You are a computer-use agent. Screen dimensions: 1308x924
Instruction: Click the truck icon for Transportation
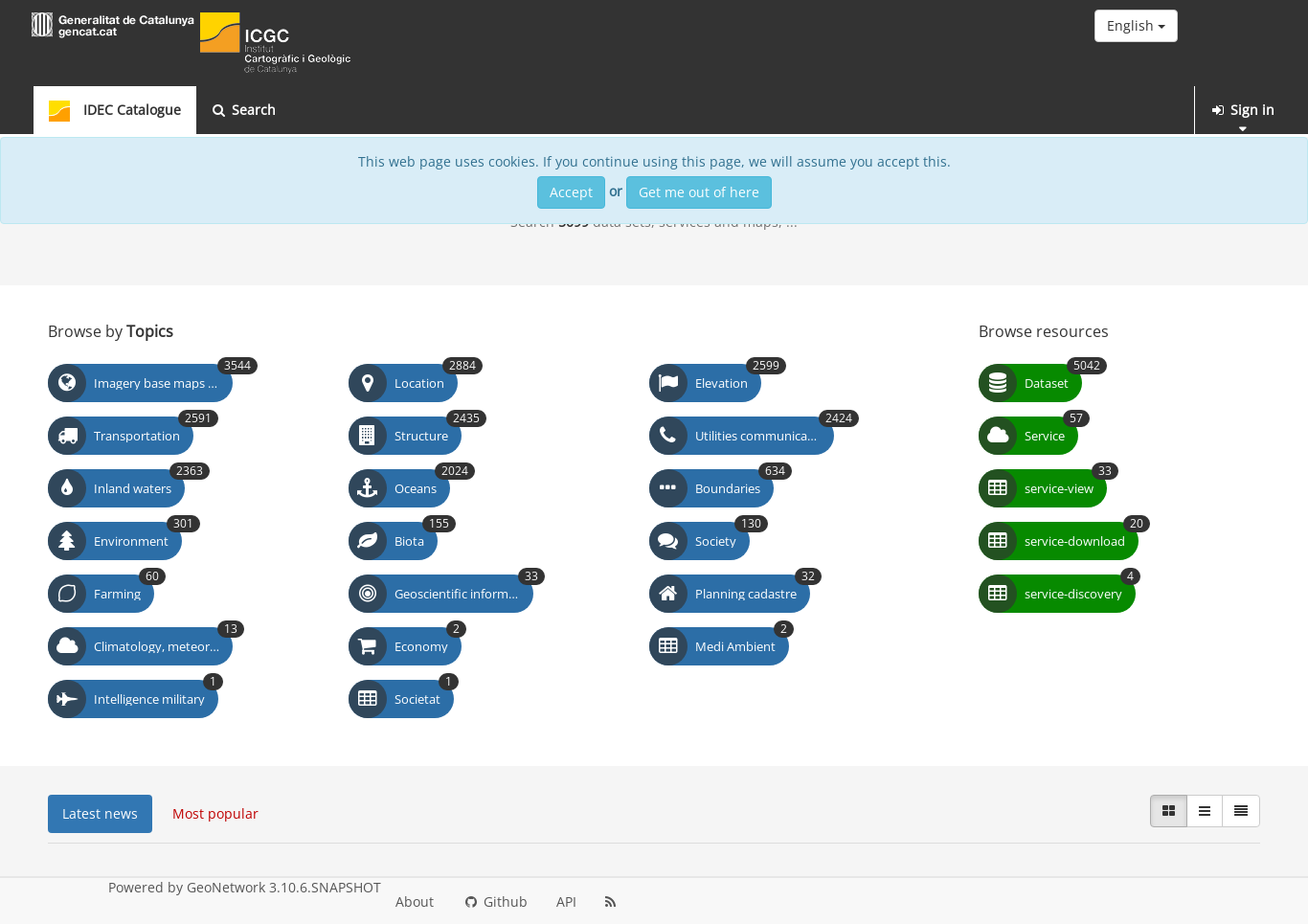click(x=67, y=436)
